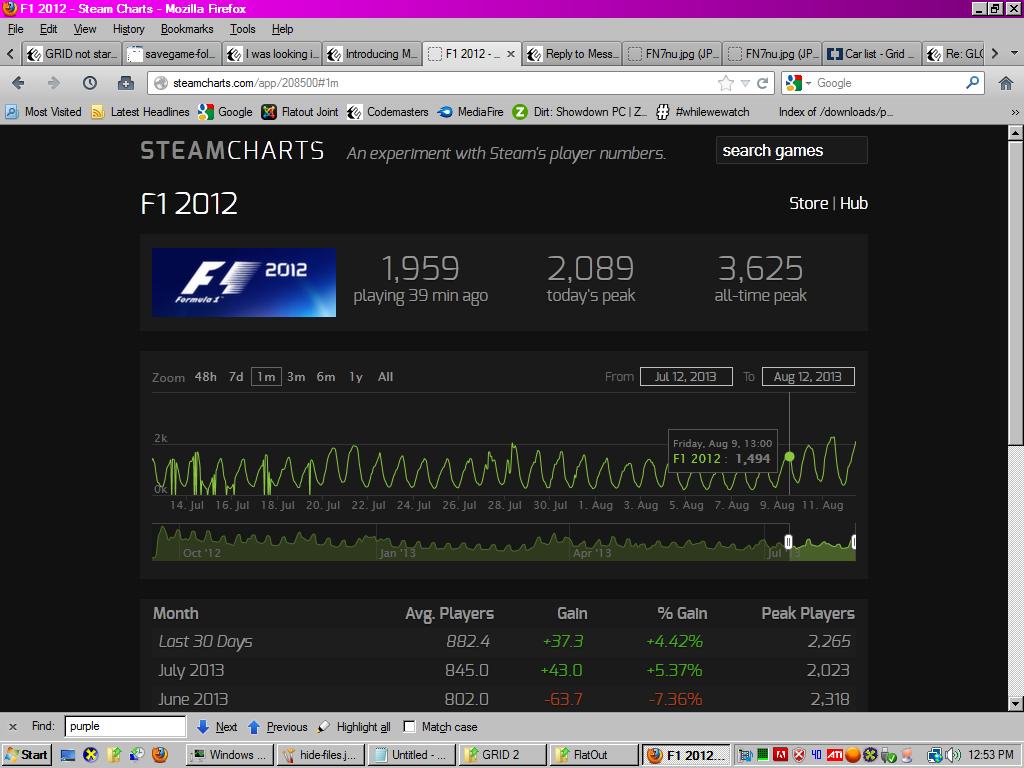Set chart zoom to 3m

[296, 377]
